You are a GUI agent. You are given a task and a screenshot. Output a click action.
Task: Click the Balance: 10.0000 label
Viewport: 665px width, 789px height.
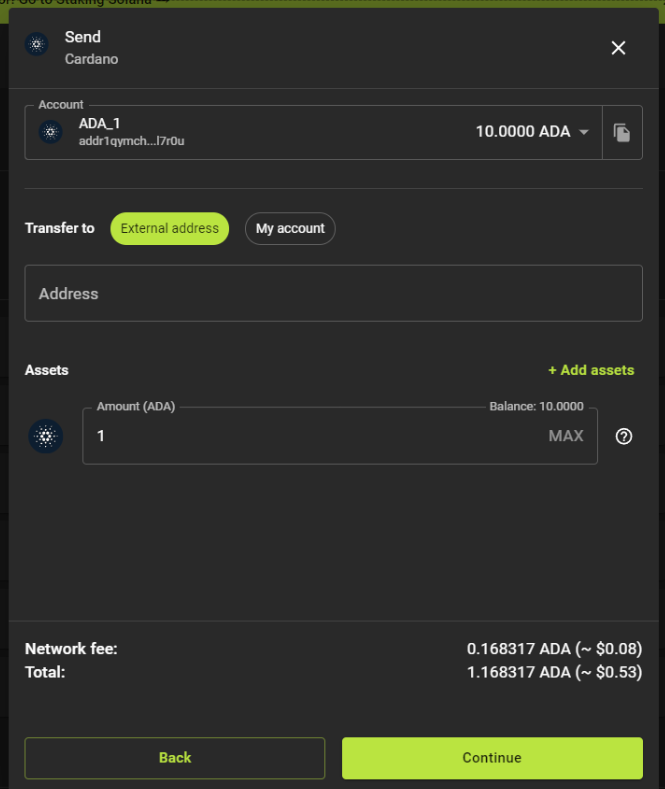[x=536, y=407]
